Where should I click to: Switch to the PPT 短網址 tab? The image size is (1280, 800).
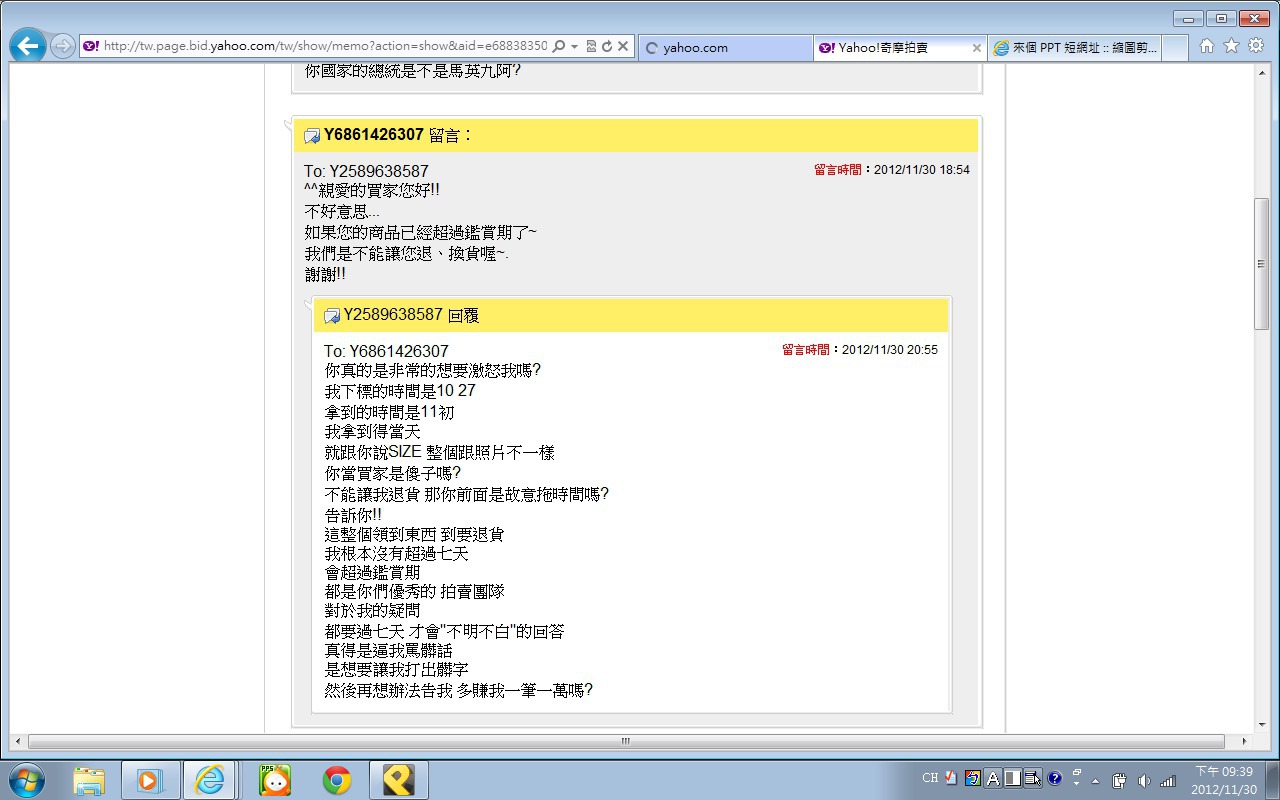(x=1075, y=47)
